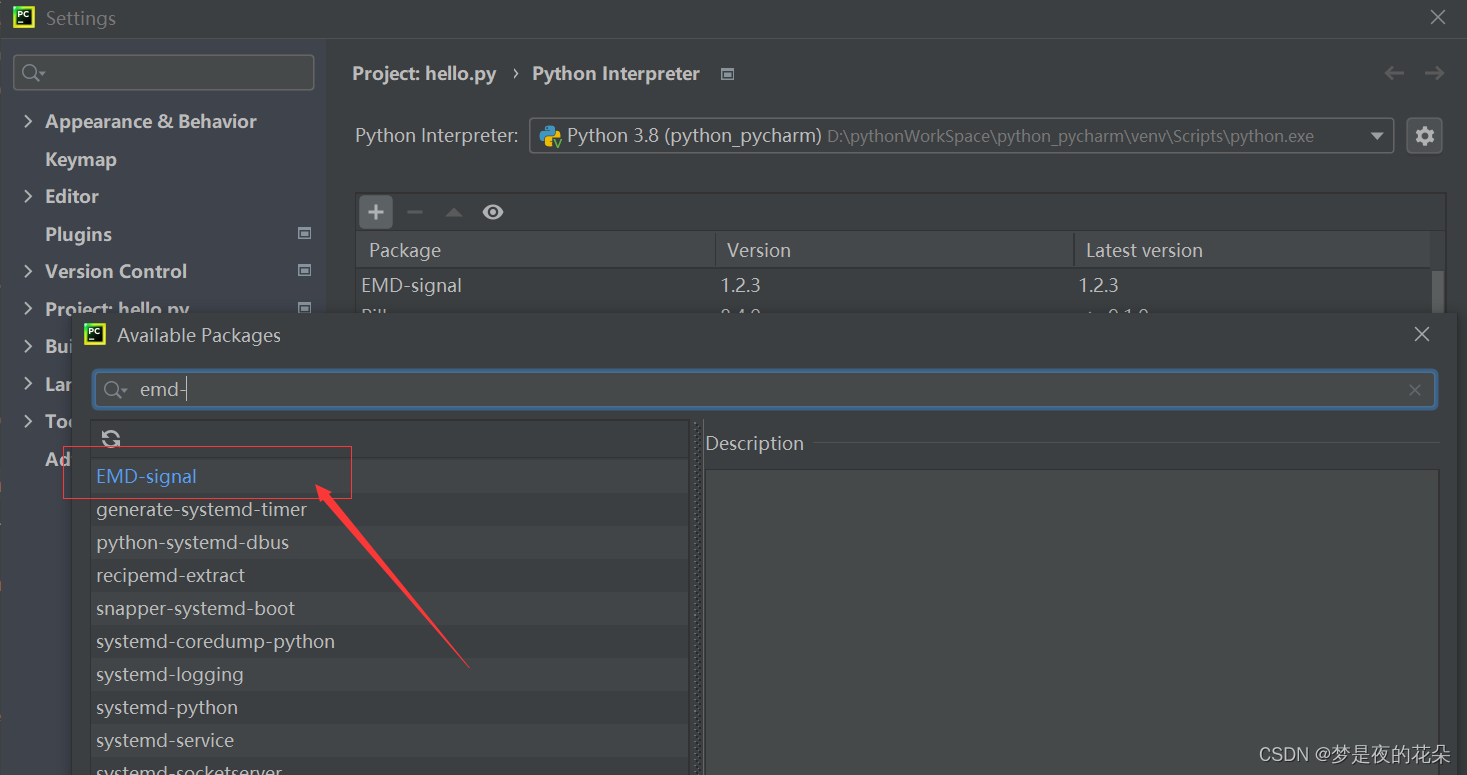Select python-systemd-dbus package
This screenshot has height=775, width=1467.
tap(390, 542)
